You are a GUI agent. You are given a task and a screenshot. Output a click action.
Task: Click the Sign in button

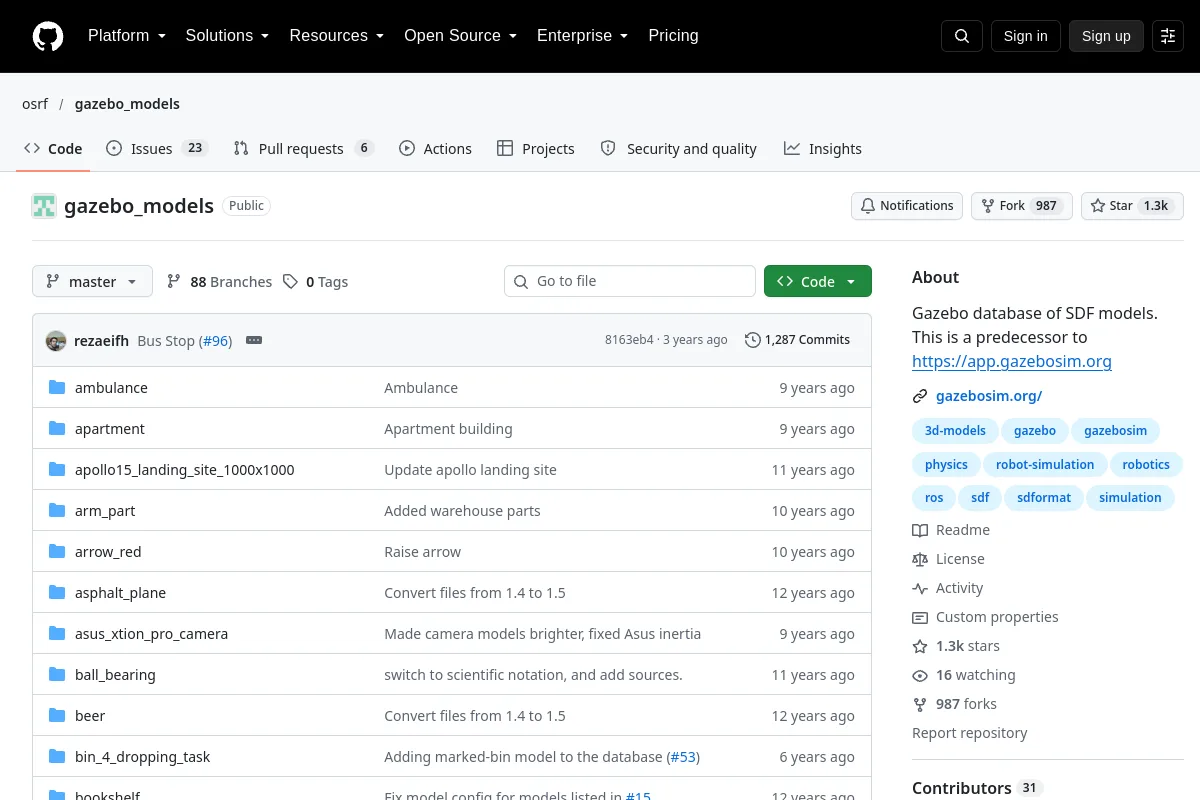coord(1025,36)
